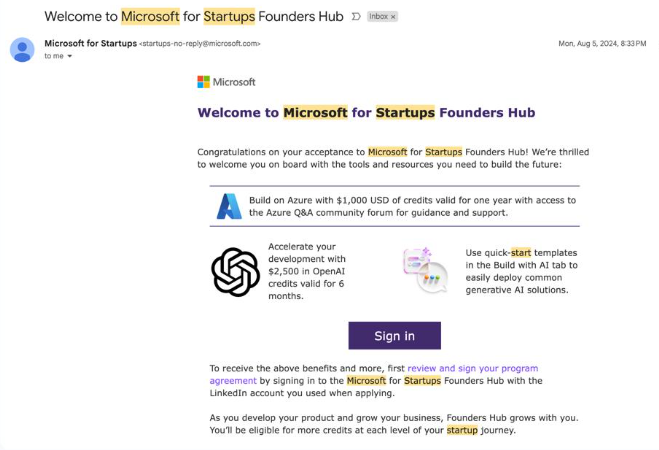Click the importance marker icon beside subject
This screenshot has height=450, width=659.
tap(356, 16)
